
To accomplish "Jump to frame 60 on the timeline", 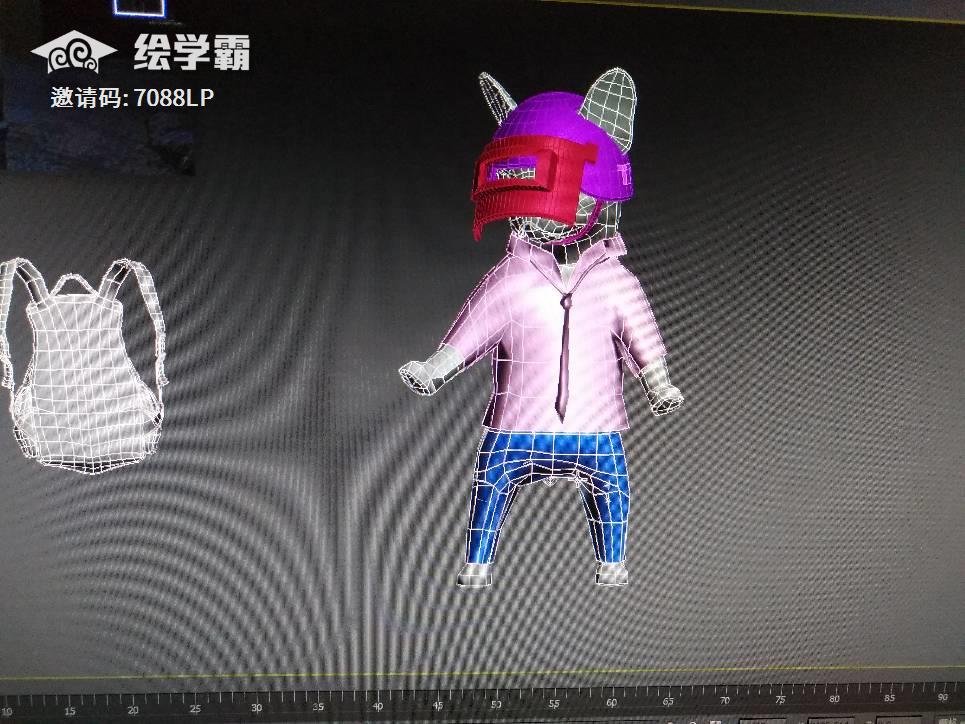I will 611,702.
